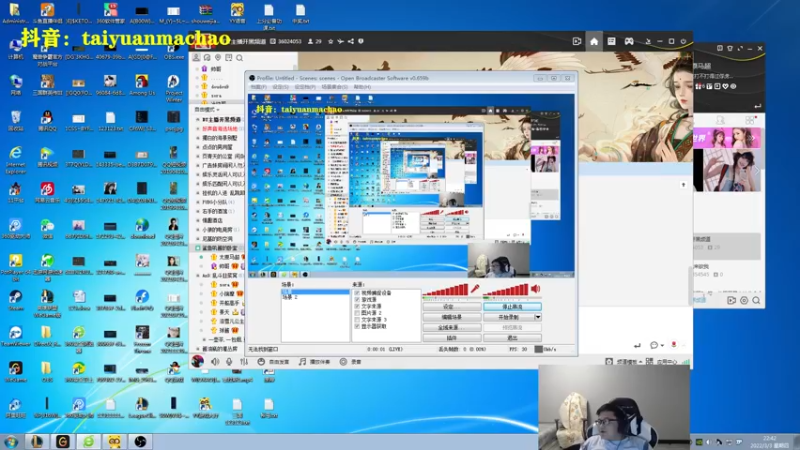Expand the 广告 channel row in the tree
This screenshot has width=800, height=450.
(x=198, y=165)
